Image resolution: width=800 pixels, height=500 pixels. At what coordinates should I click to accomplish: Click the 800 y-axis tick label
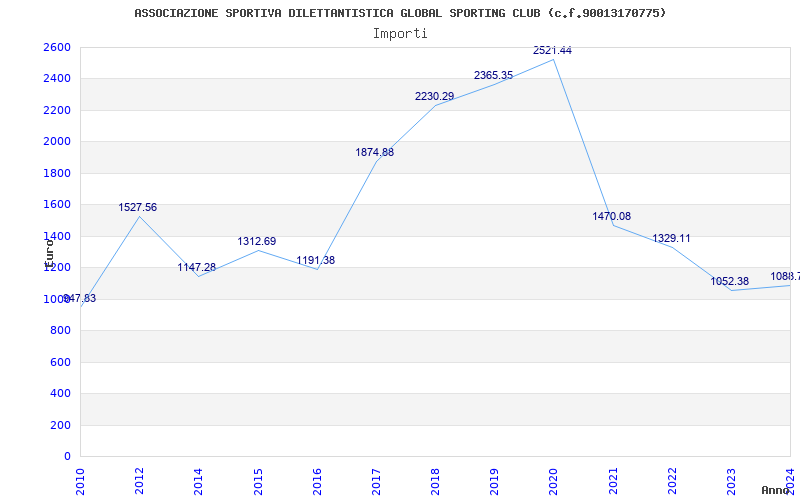coord(61,331)
